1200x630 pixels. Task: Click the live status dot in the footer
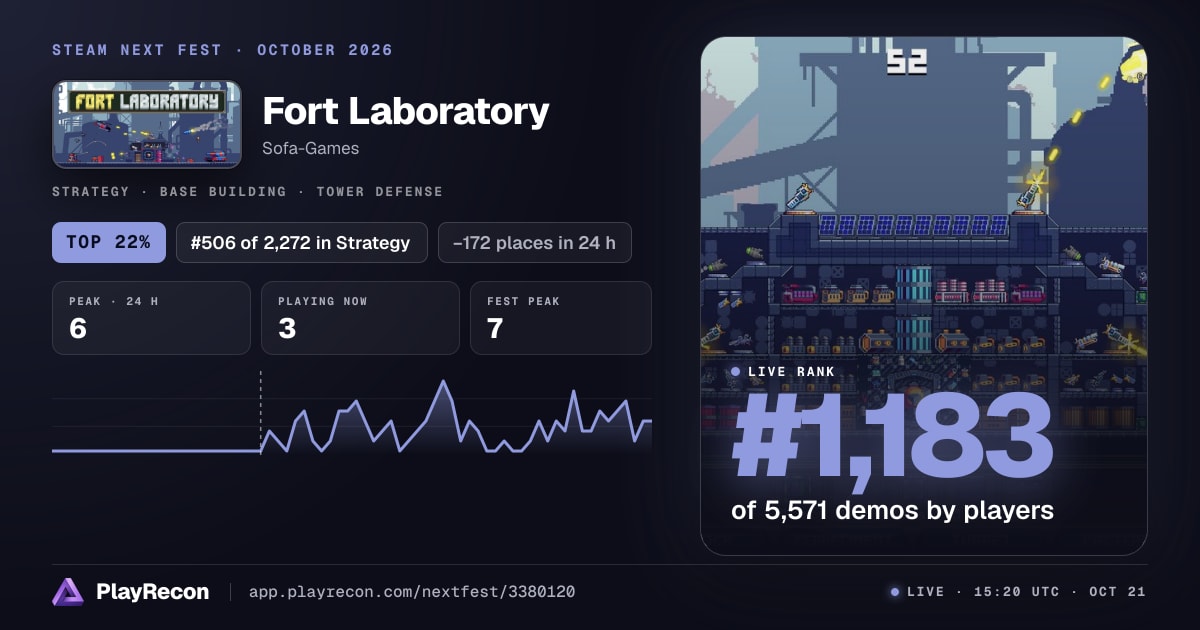click(x=895, y=592)
